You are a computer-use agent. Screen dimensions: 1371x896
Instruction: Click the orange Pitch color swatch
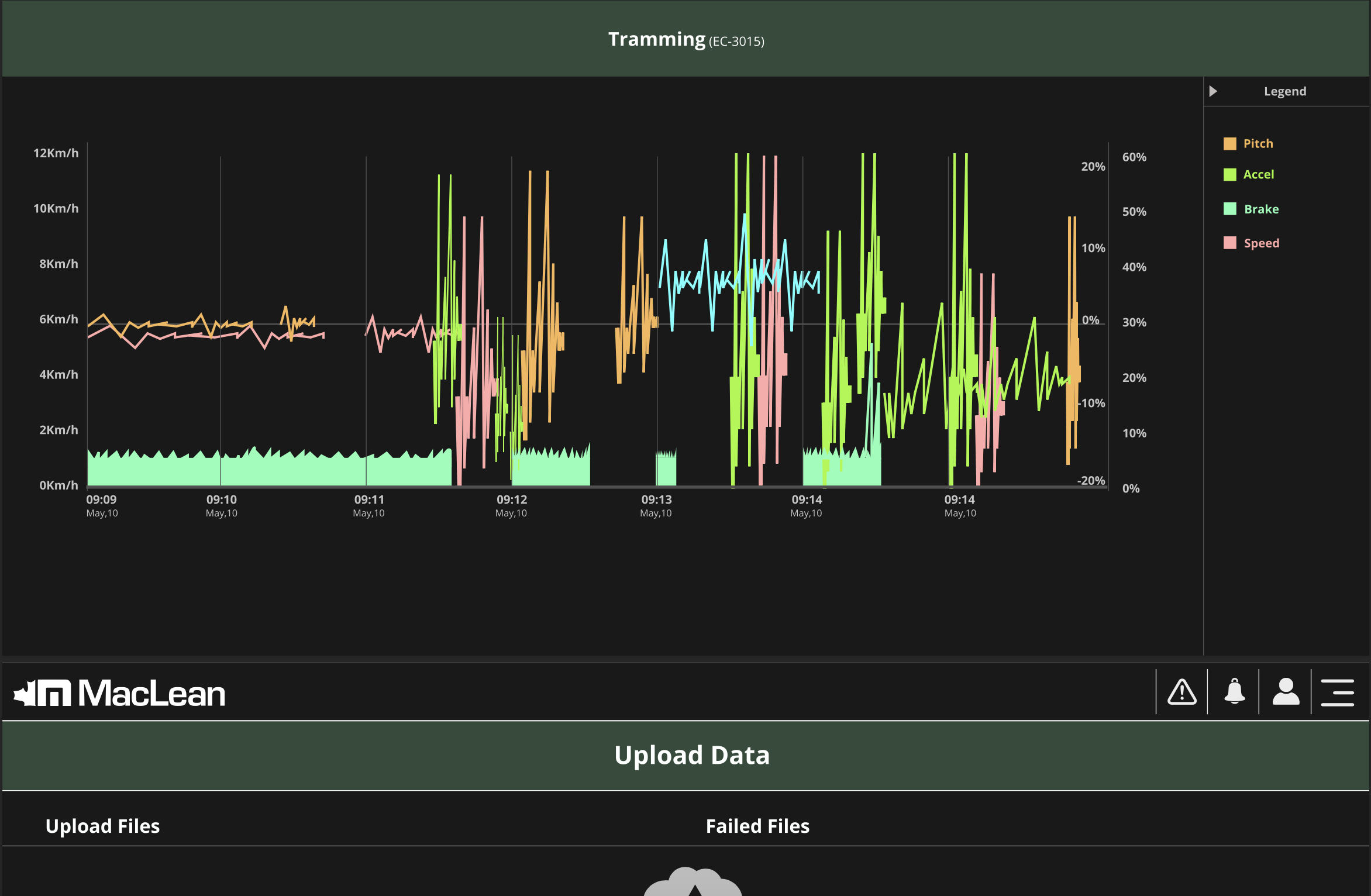coord(1229,144)
